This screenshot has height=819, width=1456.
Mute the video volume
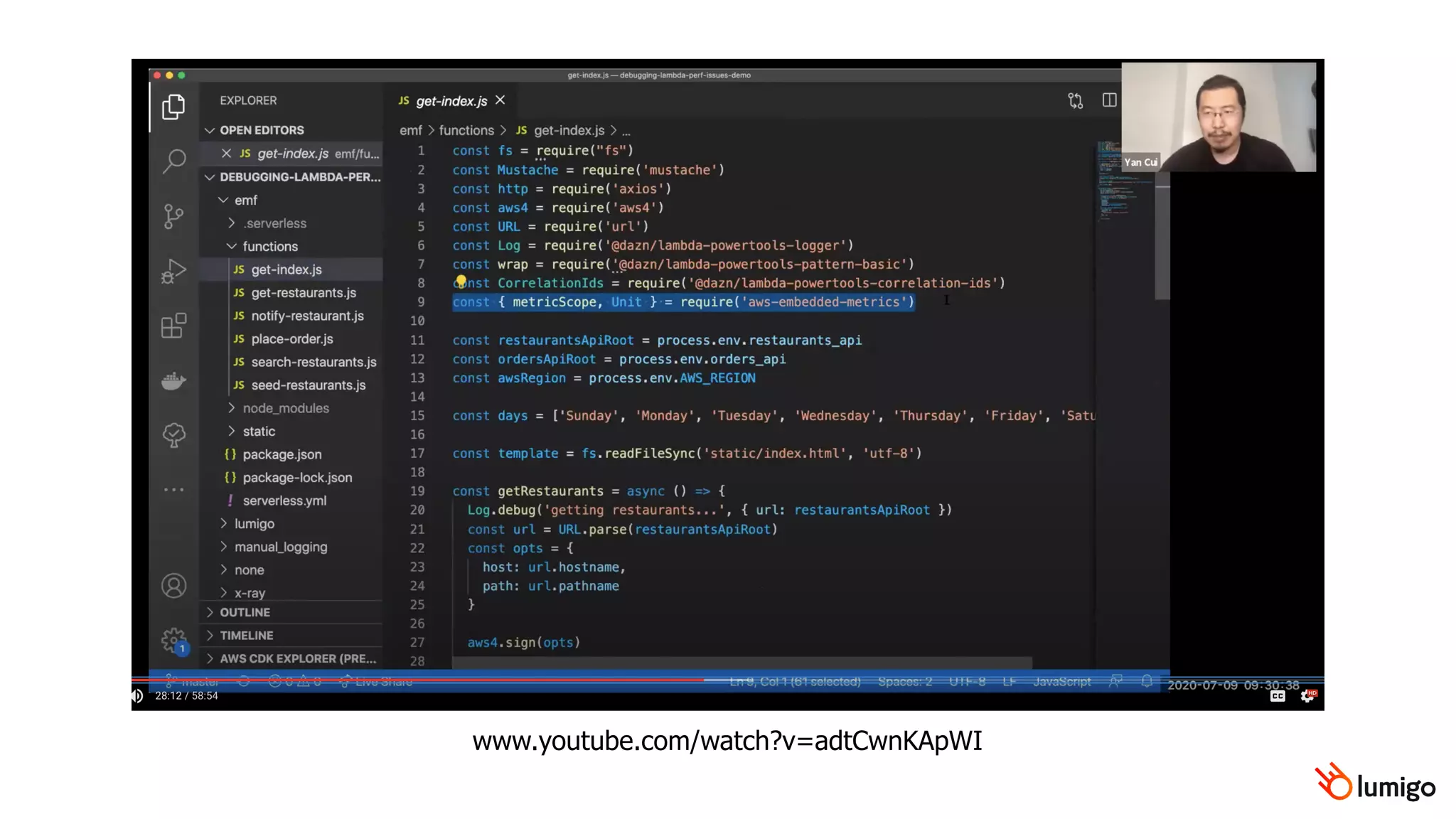coord(138,696)
